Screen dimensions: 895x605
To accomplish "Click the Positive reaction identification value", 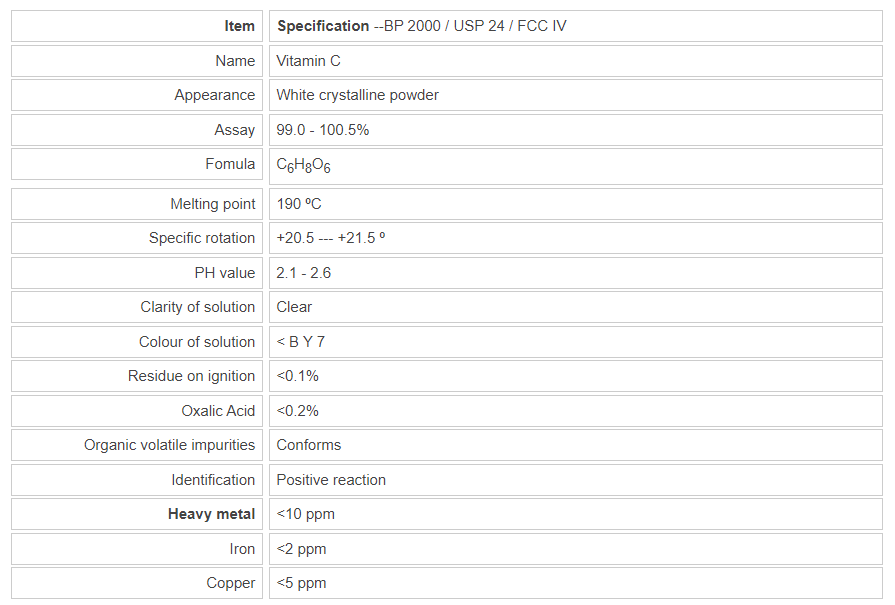I will click(x=331, y=480).
